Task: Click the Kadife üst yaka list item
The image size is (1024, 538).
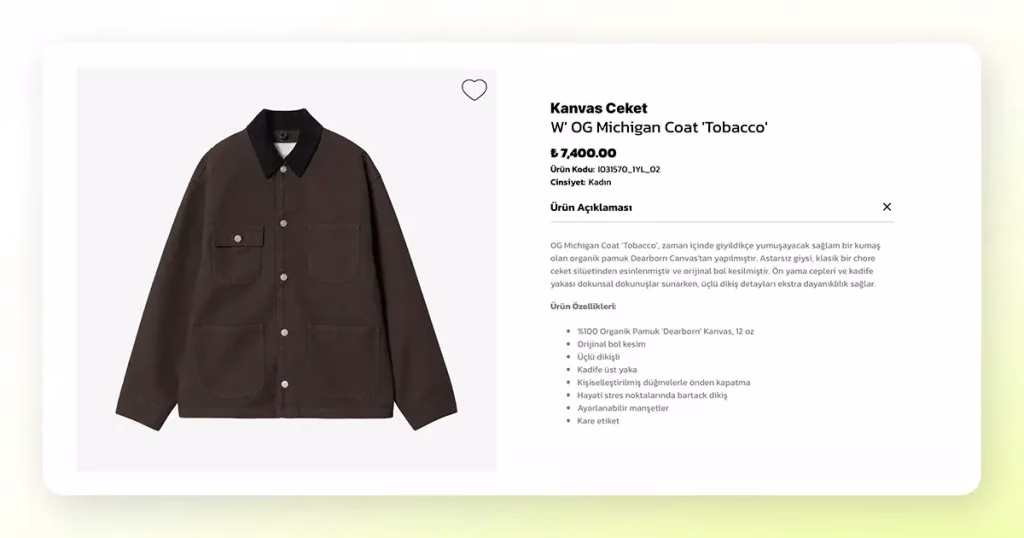Action: coord(607,370)
